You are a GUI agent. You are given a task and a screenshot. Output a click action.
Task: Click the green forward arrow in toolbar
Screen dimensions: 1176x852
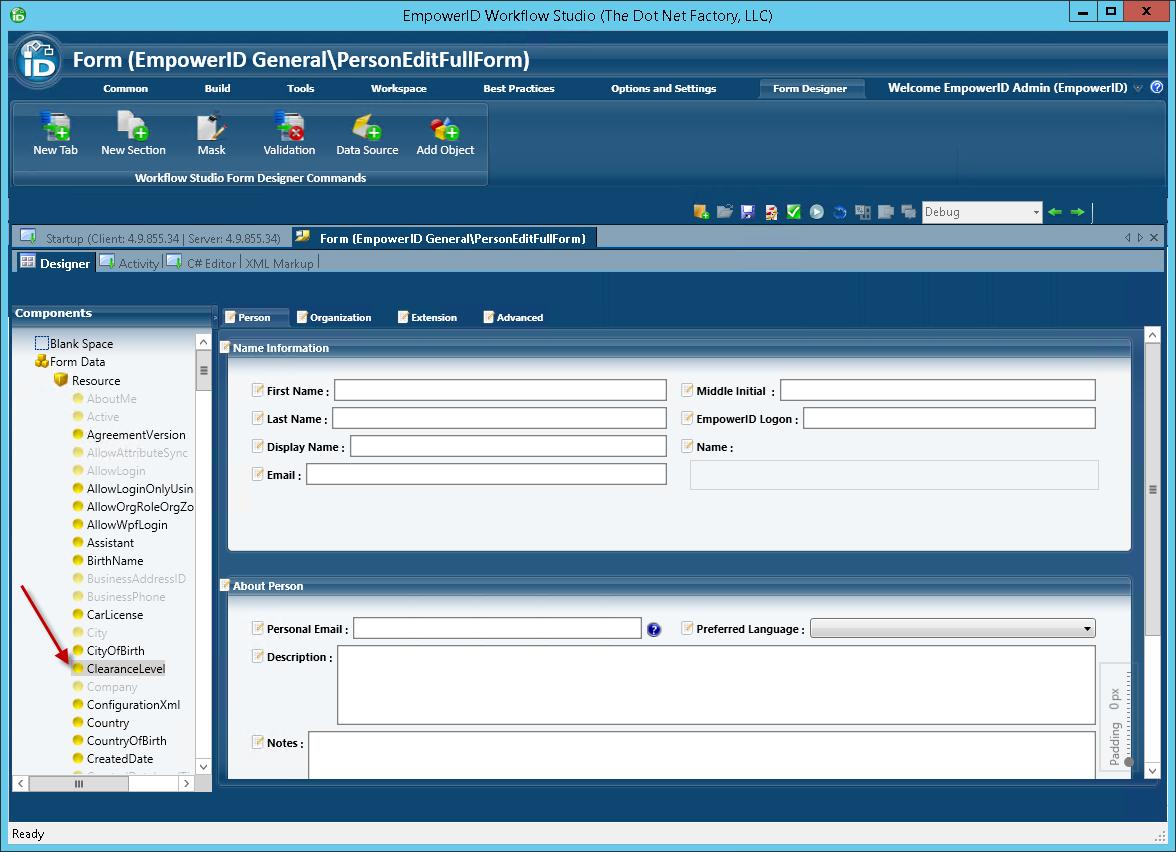[x=1077, y=212]
